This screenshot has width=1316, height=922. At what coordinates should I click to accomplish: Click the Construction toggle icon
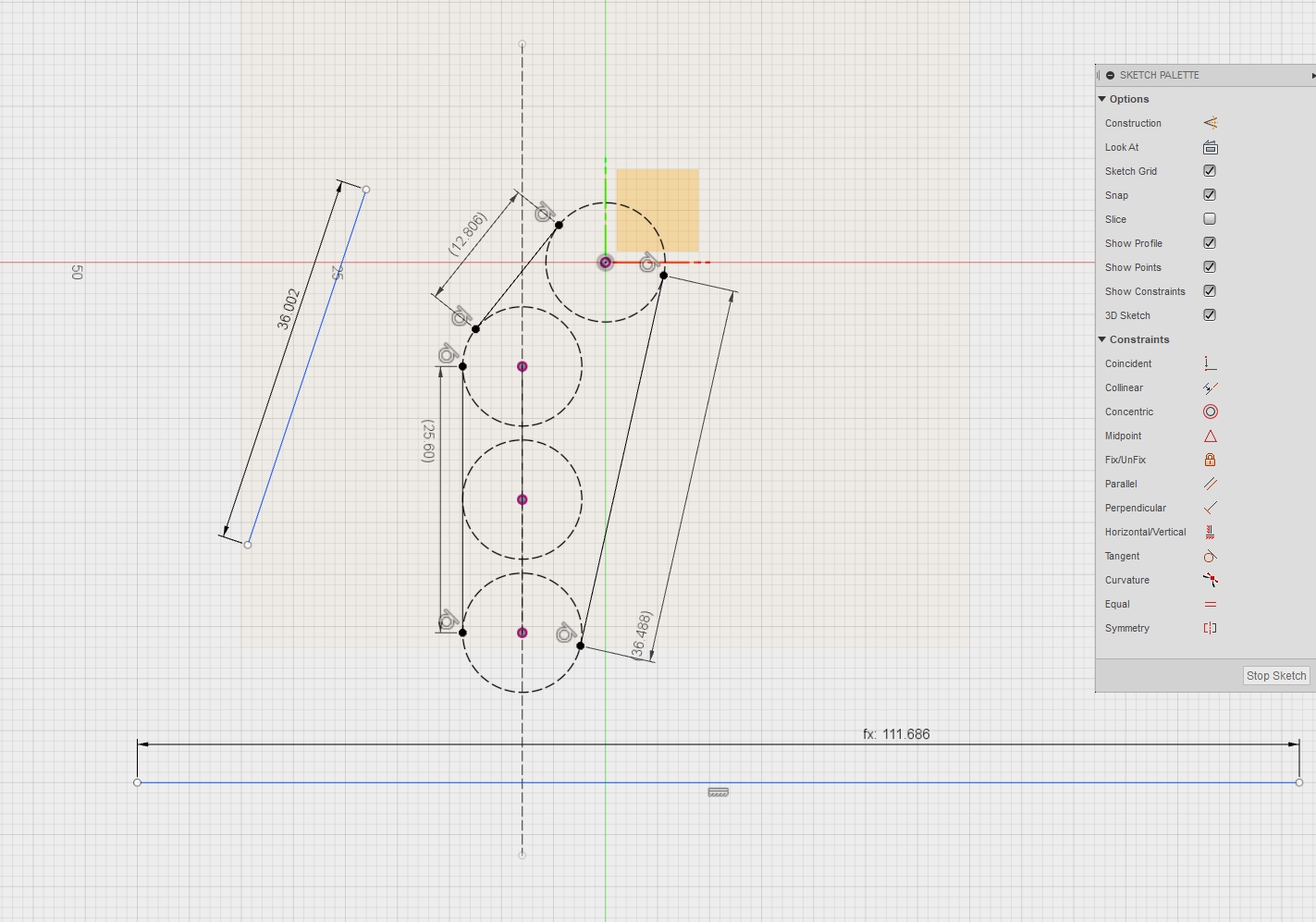[1210, 122]
